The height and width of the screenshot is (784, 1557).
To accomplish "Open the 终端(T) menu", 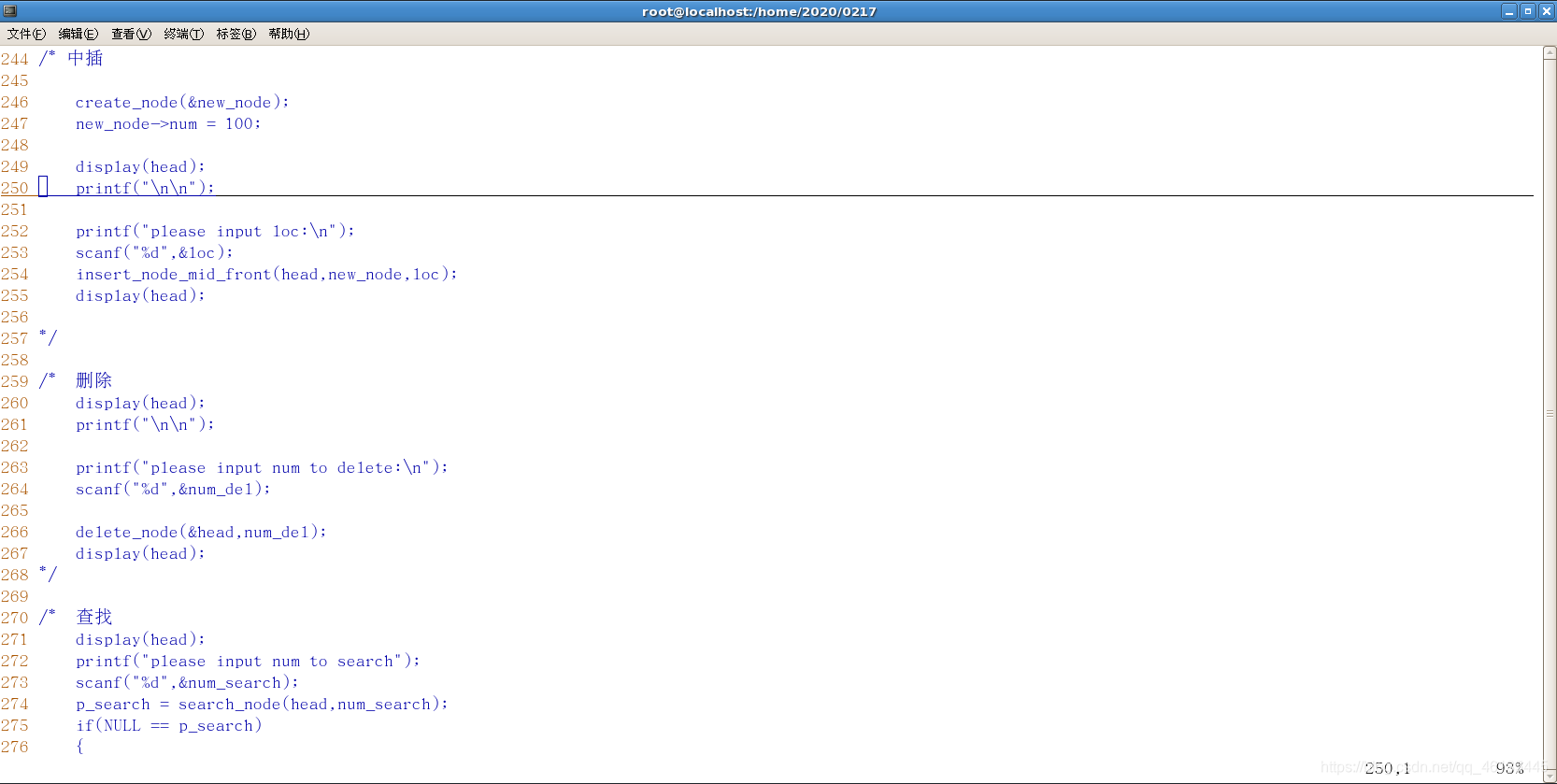I will coord(183,34).
